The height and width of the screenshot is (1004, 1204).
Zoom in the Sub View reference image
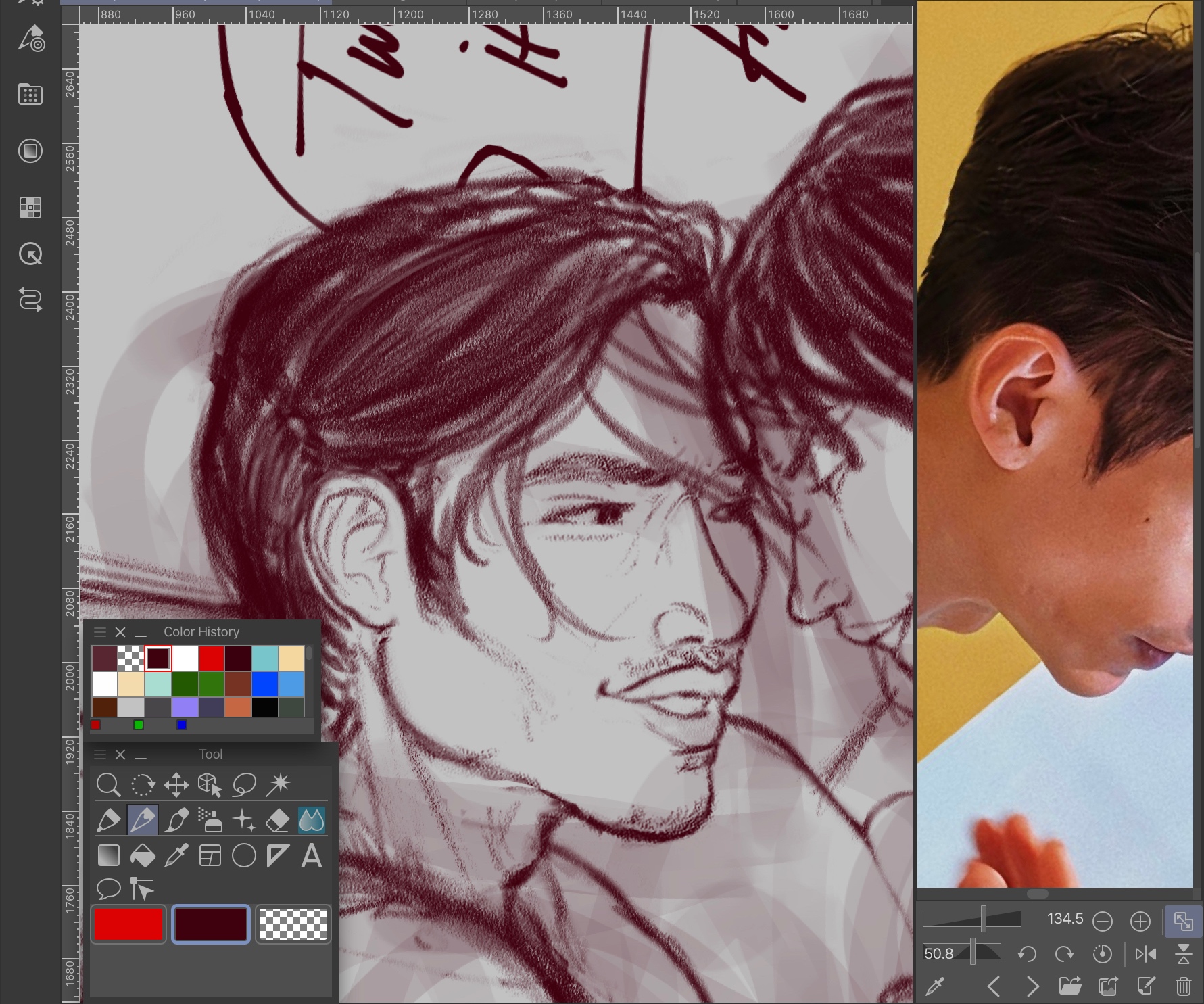click(x=1140, y=921)
